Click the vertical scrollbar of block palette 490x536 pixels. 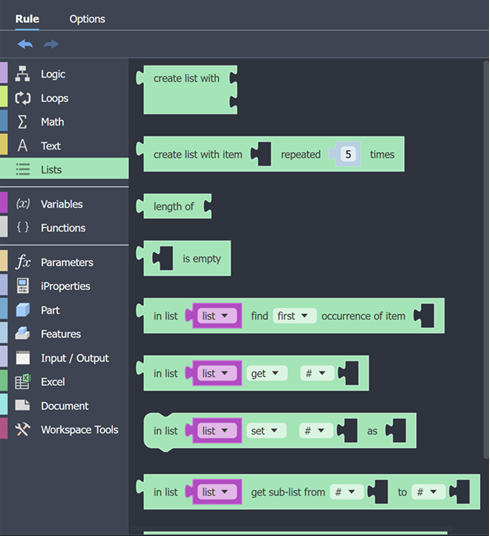tap(486, 260)
